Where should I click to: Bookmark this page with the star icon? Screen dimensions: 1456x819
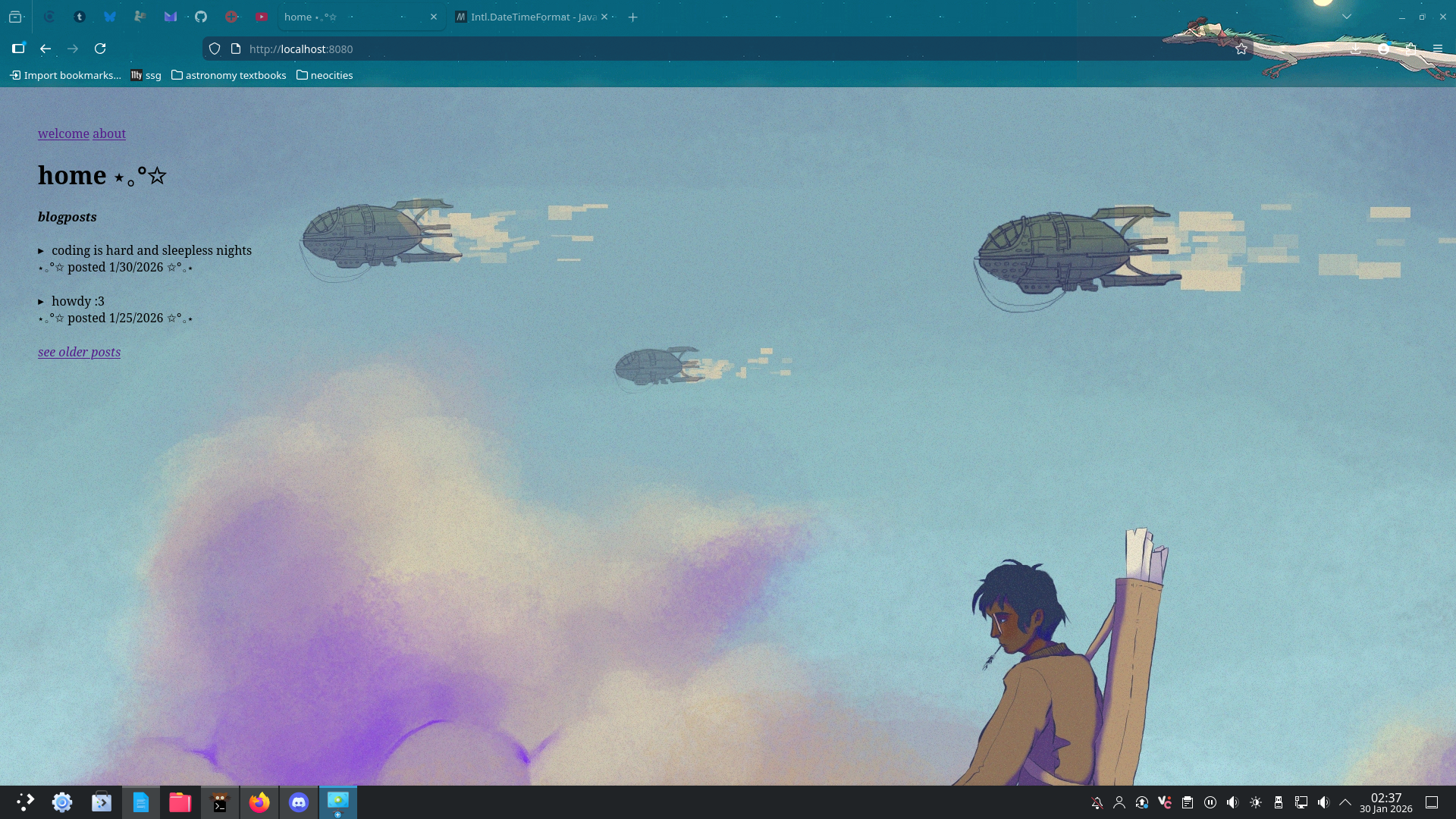click(x=1241, y=49)
